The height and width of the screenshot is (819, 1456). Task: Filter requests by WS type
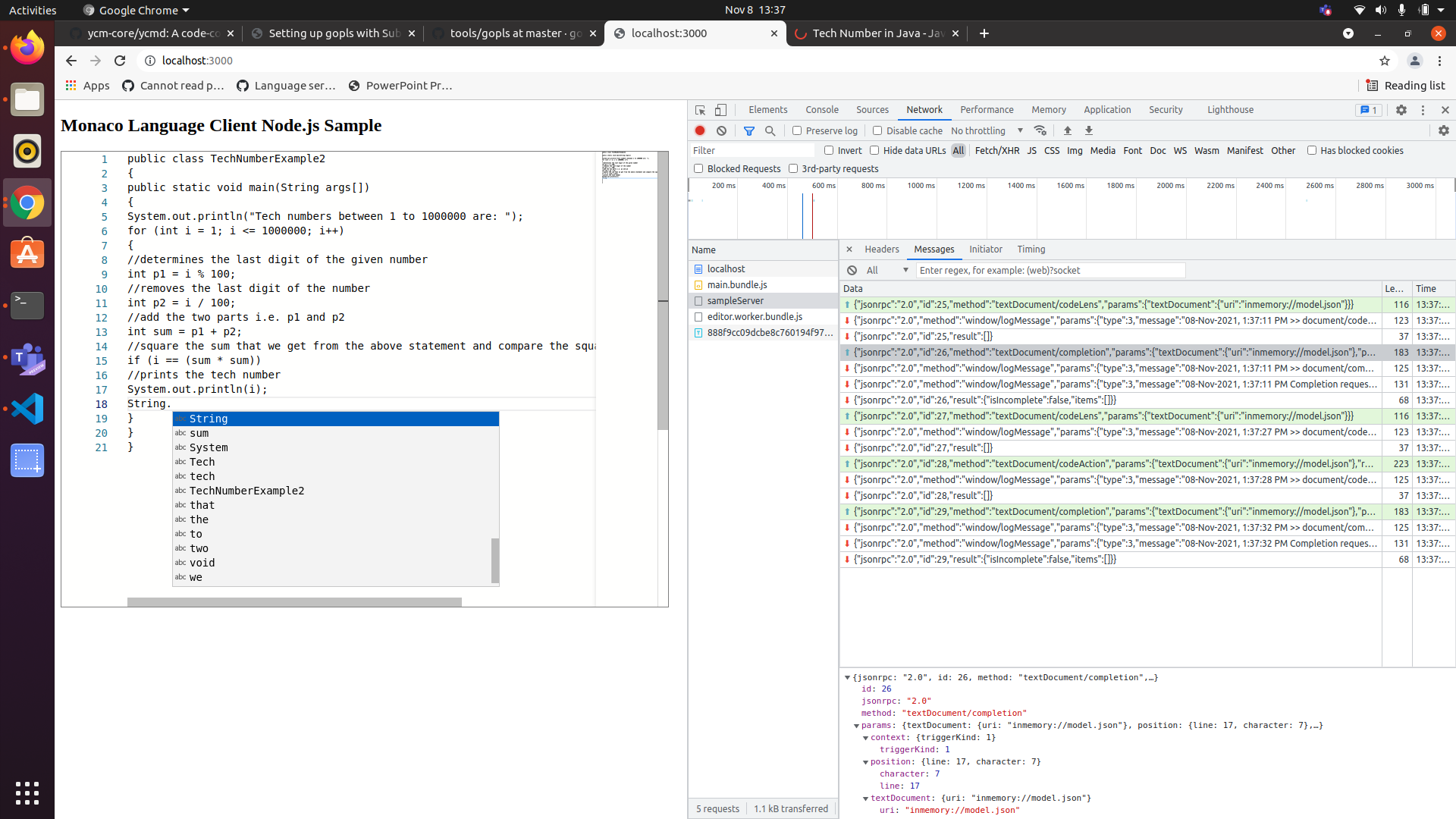tap(1180, 150)
